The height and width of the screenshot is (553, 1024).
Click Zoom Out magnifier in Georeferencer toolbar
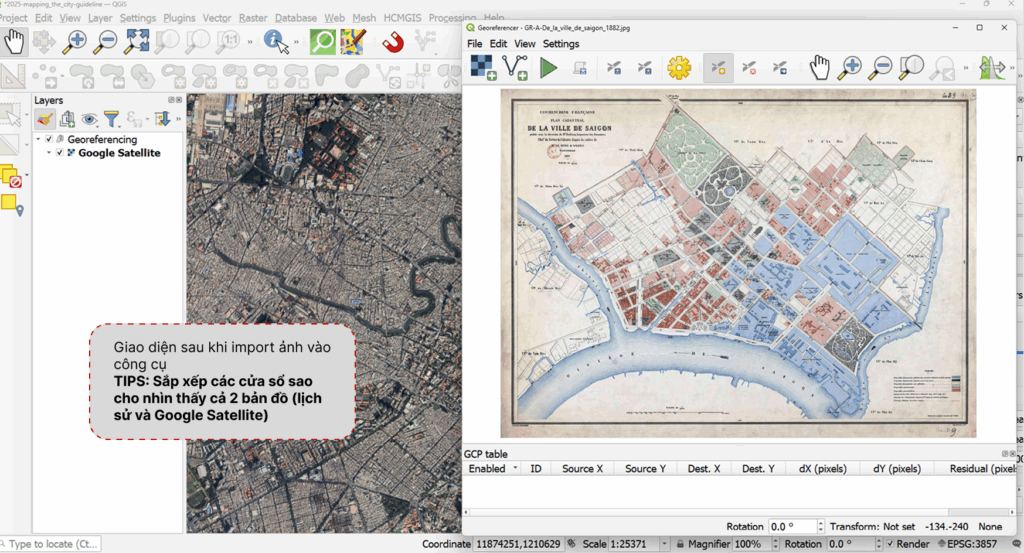pyautogui.click(x=880, y=67)
